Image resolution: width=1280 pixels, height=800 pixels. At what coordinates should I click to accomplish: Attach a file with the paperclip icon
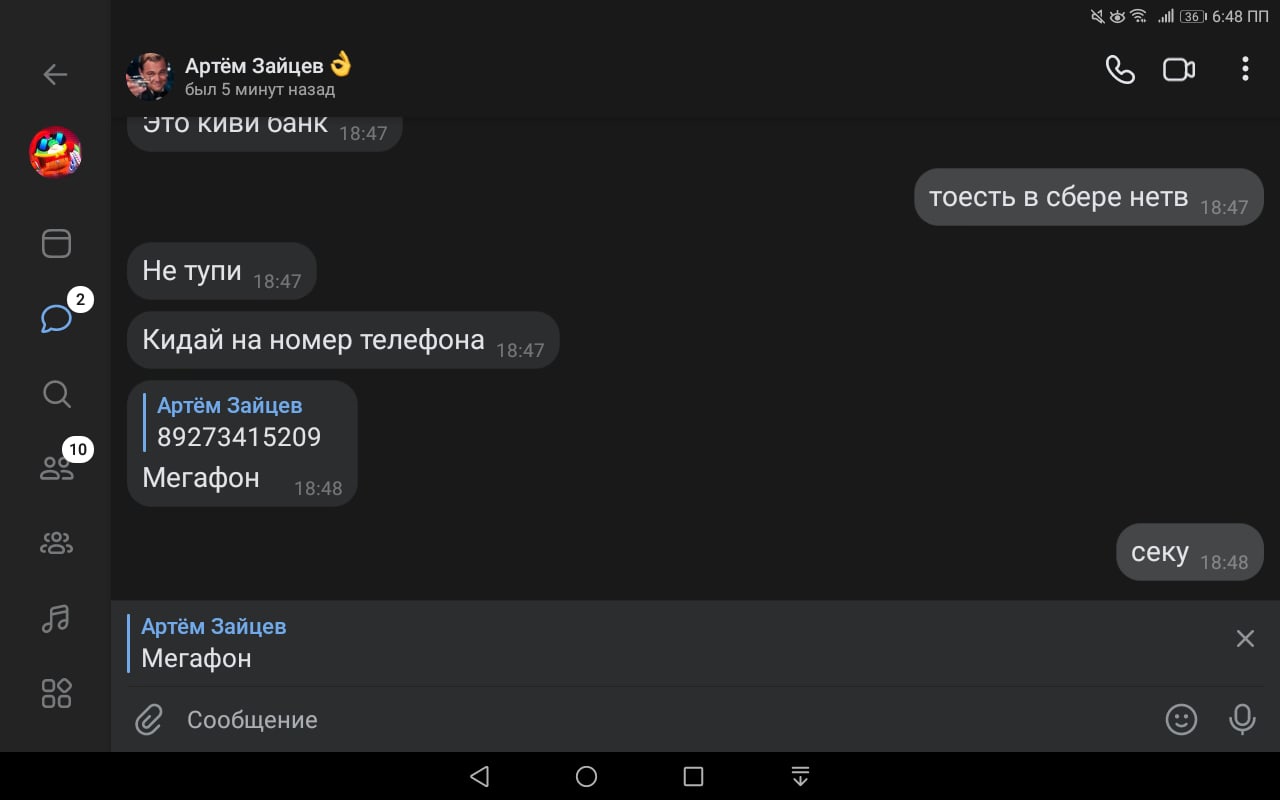(149, 719)
